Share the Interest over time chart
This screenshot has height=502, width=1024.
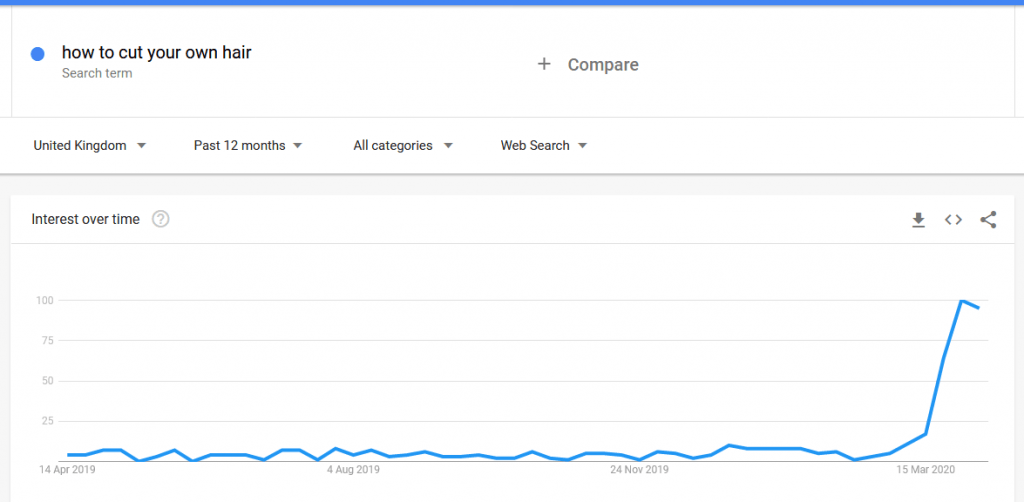pyautogui.click(x=988, y=220)
